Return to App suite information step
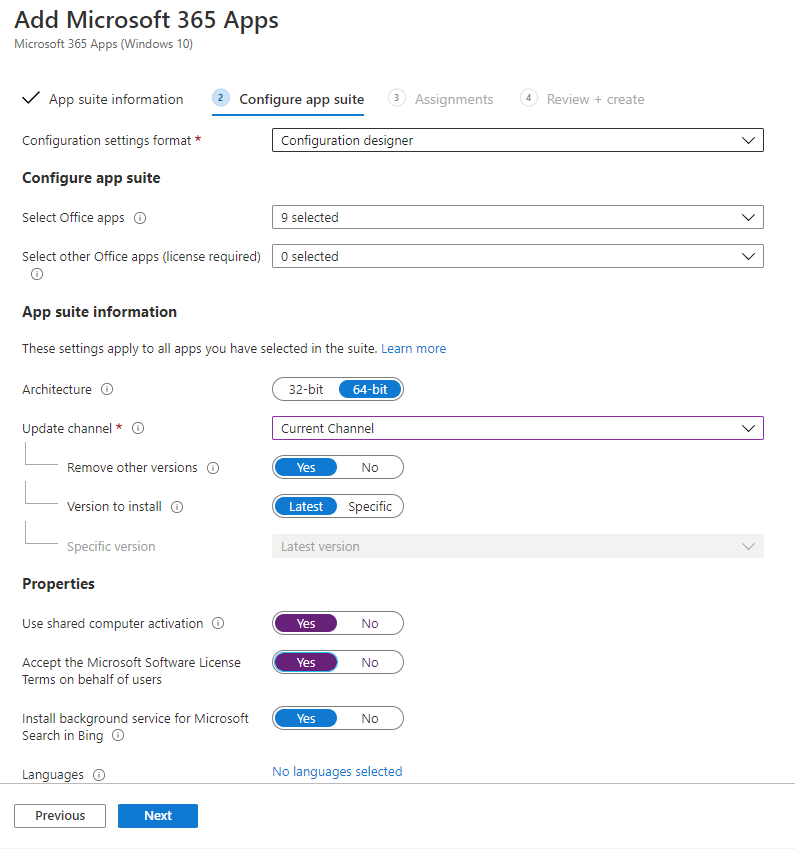The image size is (795, 849). coord(116,100)
